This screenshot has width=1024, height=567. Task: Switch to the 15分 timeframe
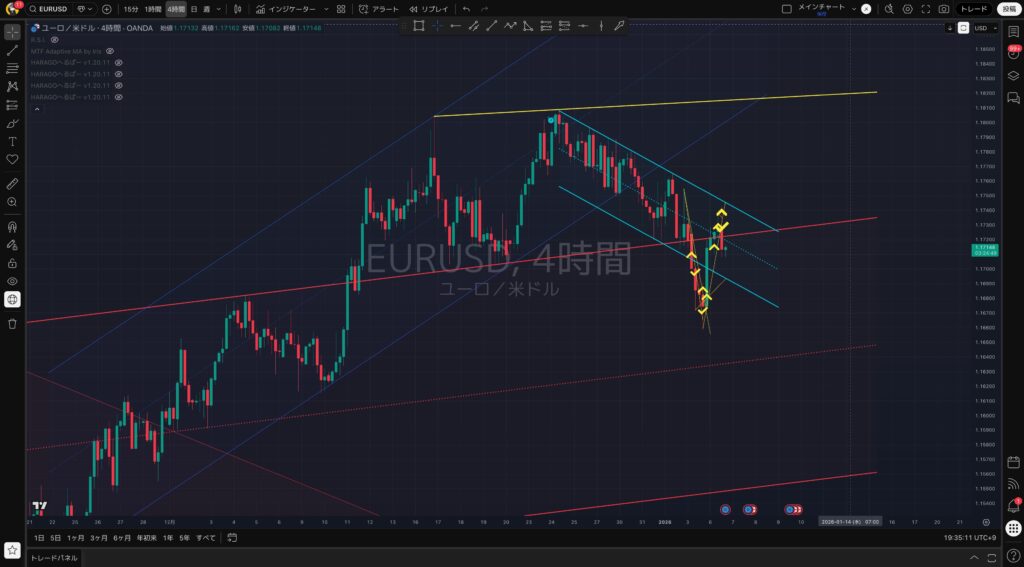coord(131,9)
